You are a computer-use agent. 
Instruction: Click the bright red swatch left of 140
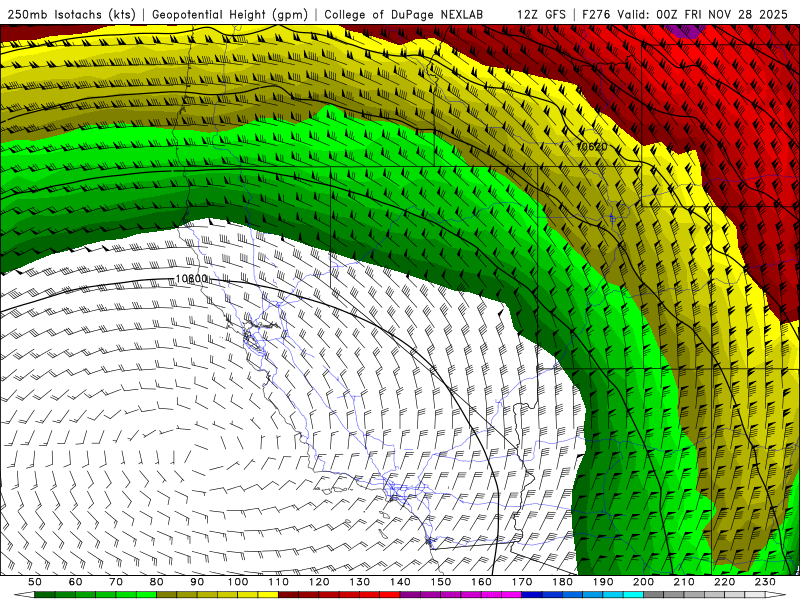(x=390, y=594)
